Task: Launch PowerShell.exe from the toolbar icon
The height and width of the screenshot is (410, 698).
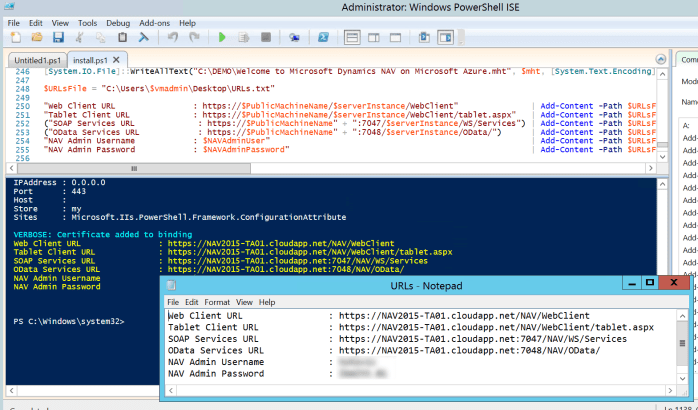Action: click(x=325, y=39)
